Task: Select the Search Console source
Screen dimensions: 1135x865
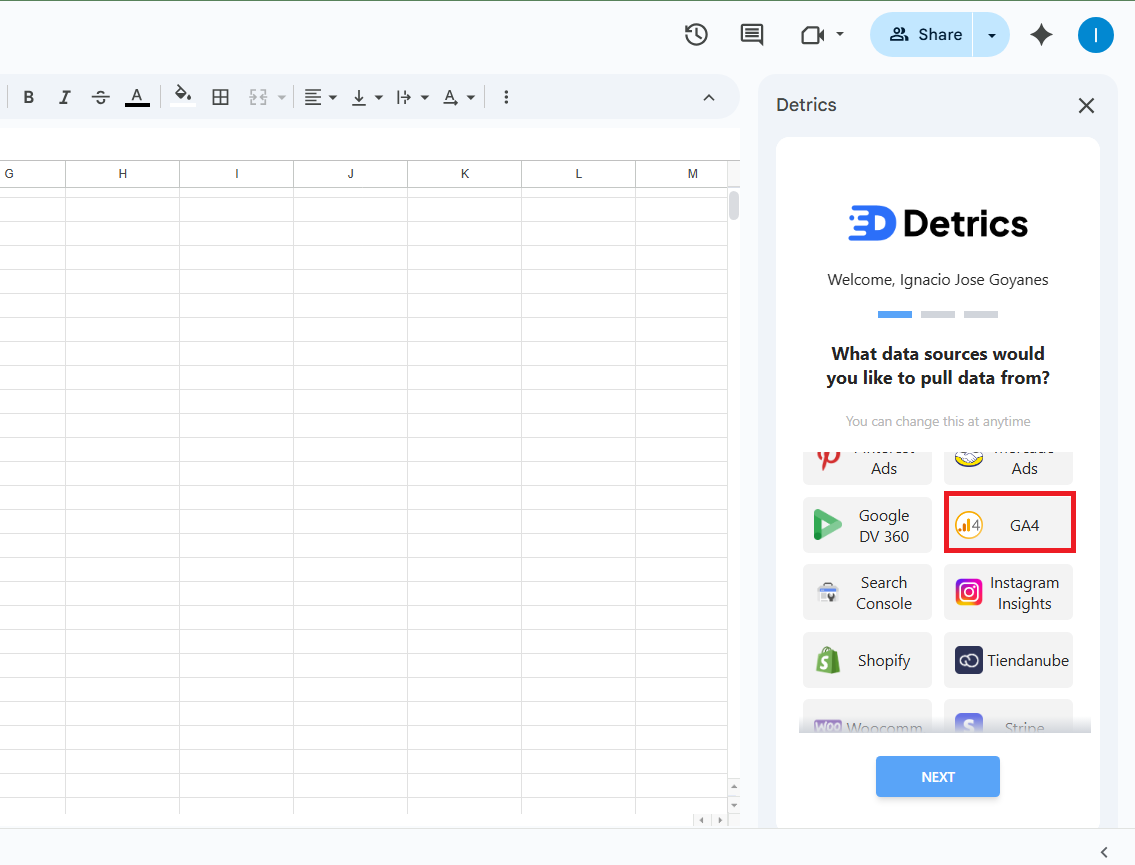Action: tap(866, 592)
